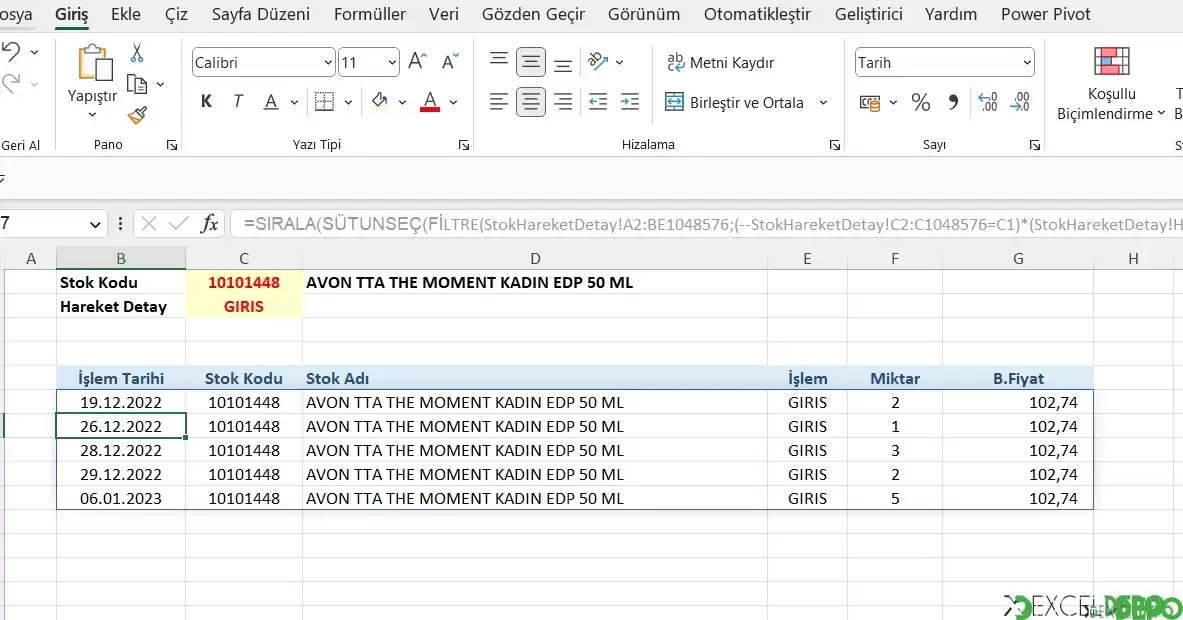Apply the fill color bucket
The height and width of the screenshot is (620, 1183).
pos(379,102)
